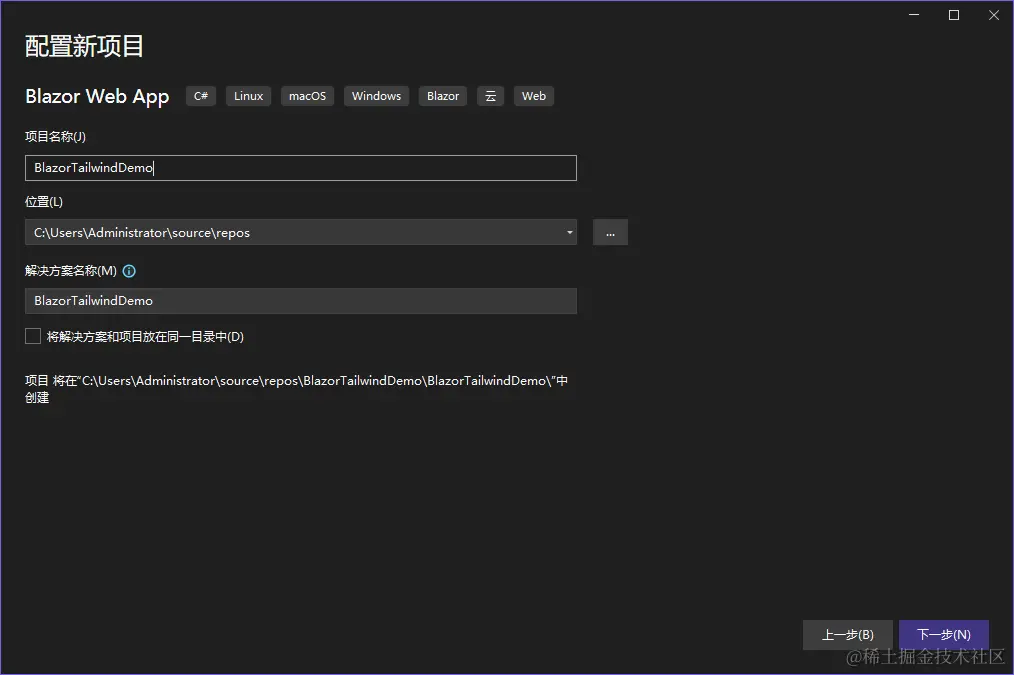Screen dimensions: 1014x675
Task: Click the 配置新项目 heading
Action: [84, 47]
